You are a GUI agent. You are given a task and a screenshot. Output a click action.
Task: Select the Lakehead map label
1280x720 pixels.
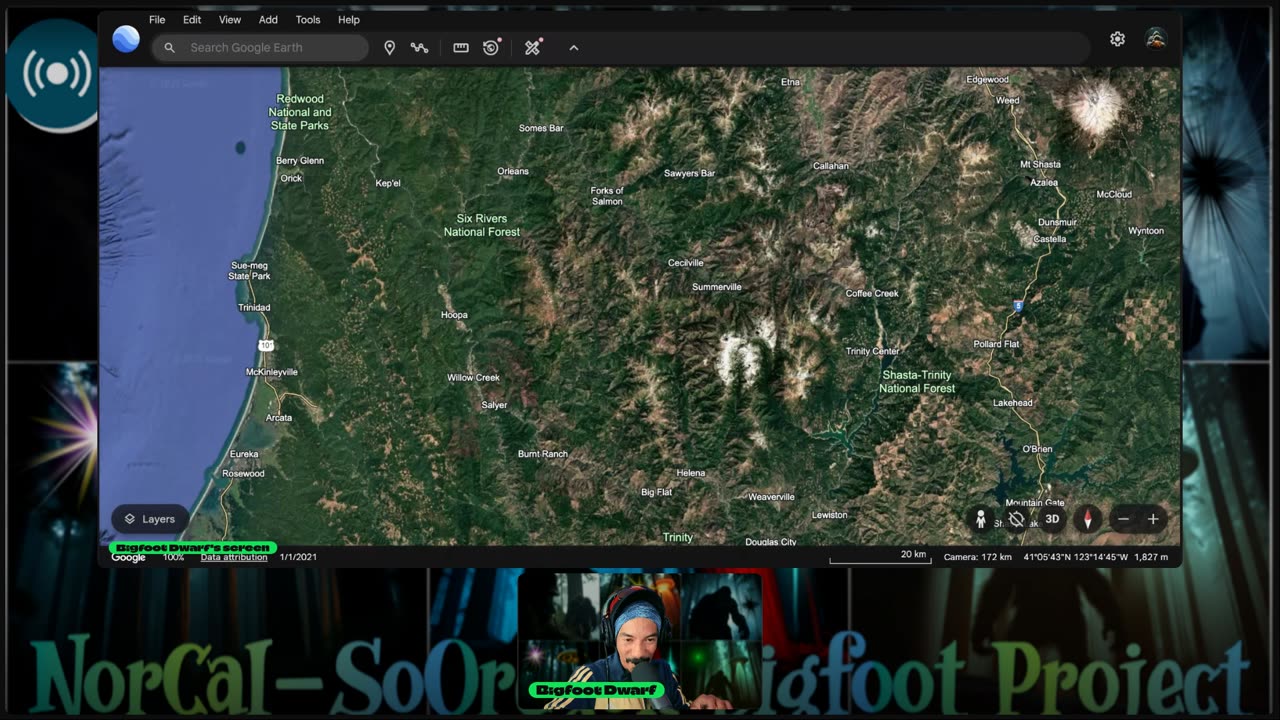1013,403
